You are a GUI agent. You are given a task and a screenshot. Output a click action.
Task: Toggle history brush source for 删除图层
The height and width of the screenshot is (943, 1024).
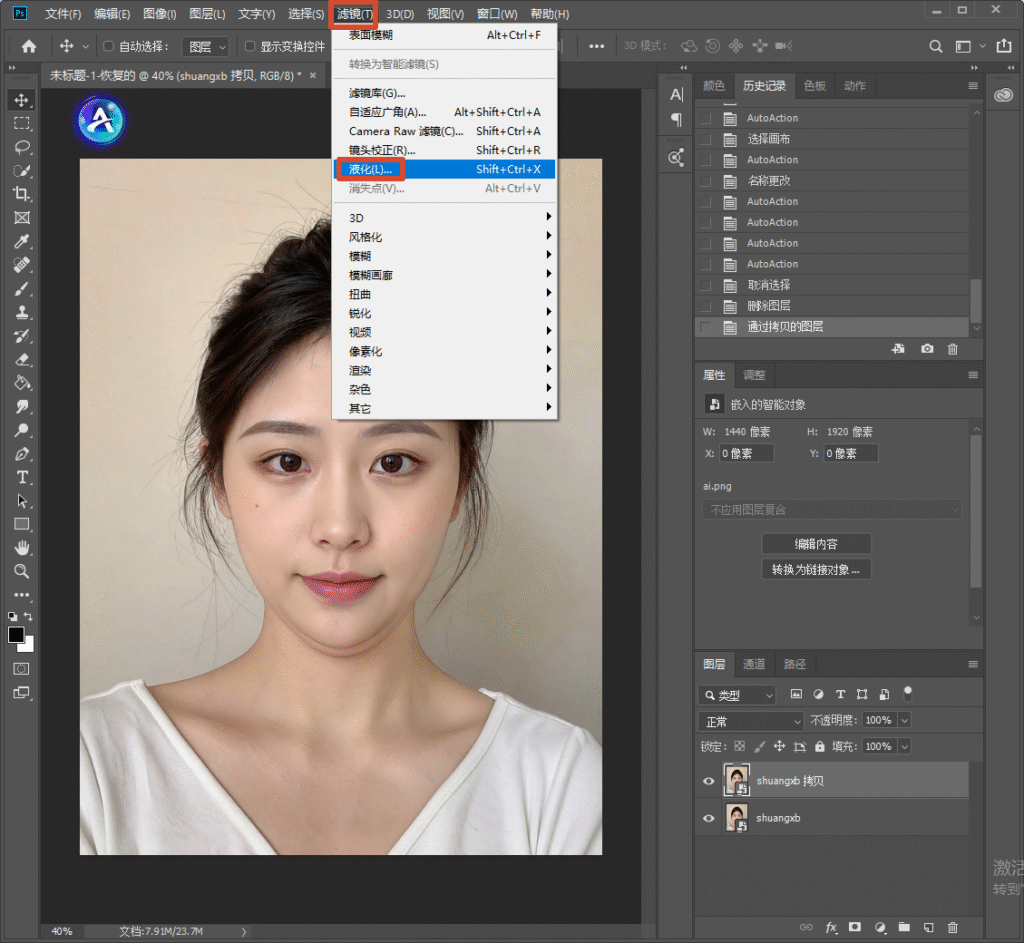point(705,306)
